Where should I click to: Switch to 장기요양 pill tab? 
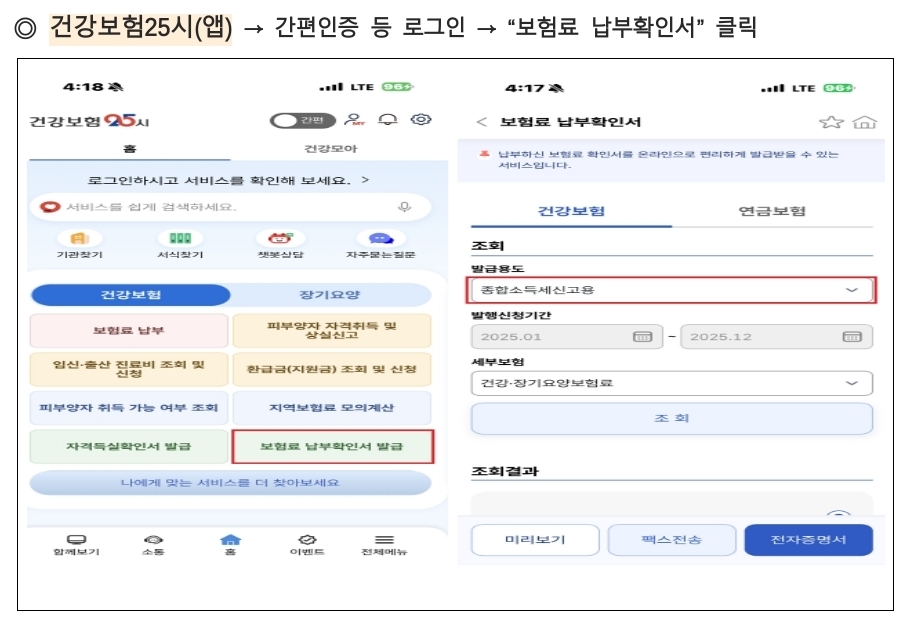(x=329, y=295)
